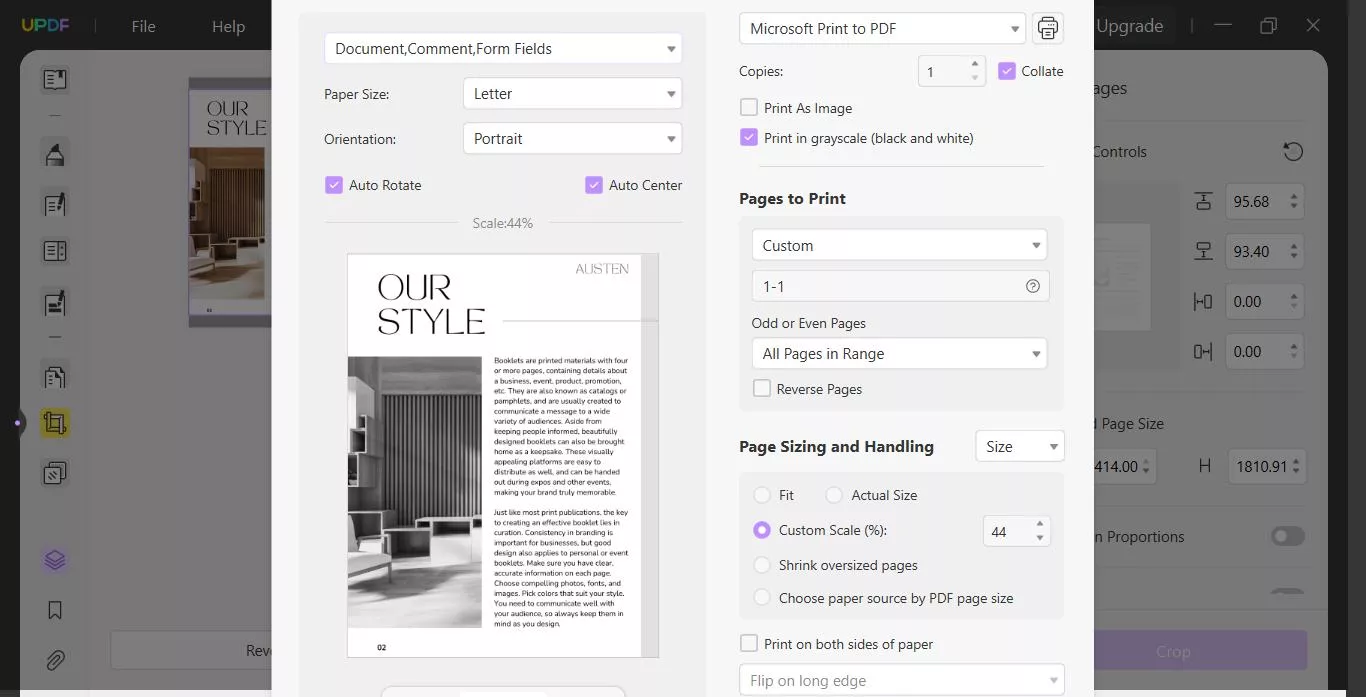Open the Watermark/background tool in sidebar
This screenshot has height=697, width=1366.
click(55, 472)
